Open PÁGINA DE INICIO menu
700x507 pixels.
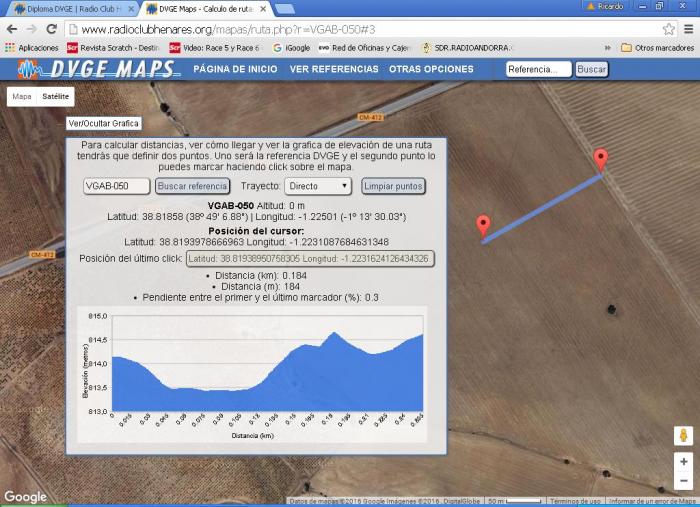pyautogui.click(x=235, y=69)
